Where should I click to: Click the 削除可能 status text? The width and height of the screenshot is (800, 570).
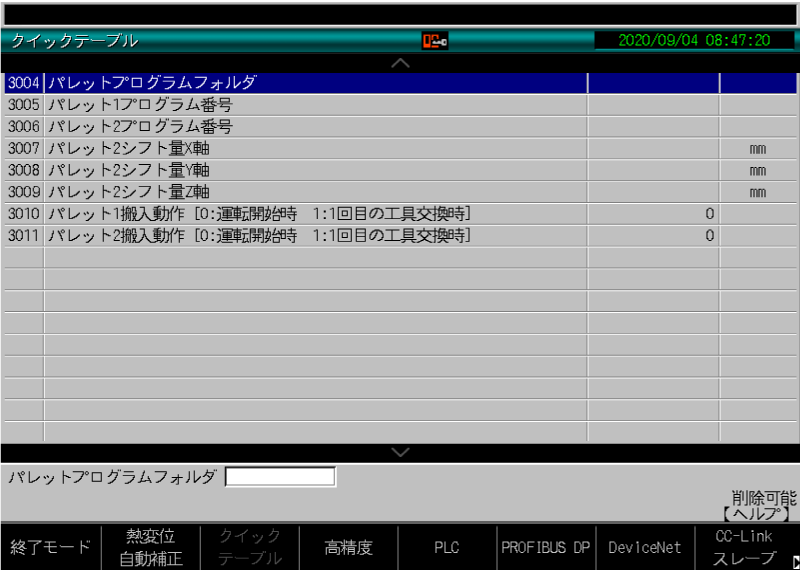click(x=764, y=497)
